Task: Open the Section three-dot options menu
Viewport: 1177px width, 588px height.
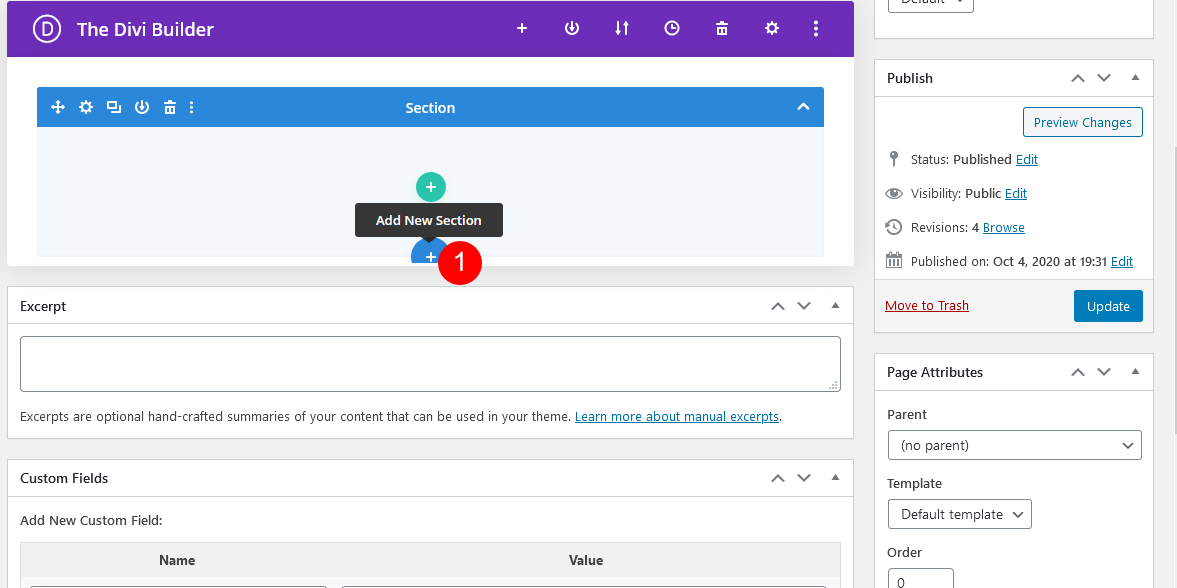Action: click(x=191, y=107)
